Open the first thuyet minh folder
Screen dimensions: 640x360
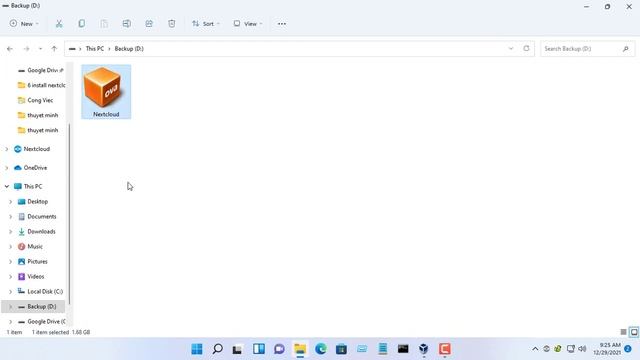38,115
